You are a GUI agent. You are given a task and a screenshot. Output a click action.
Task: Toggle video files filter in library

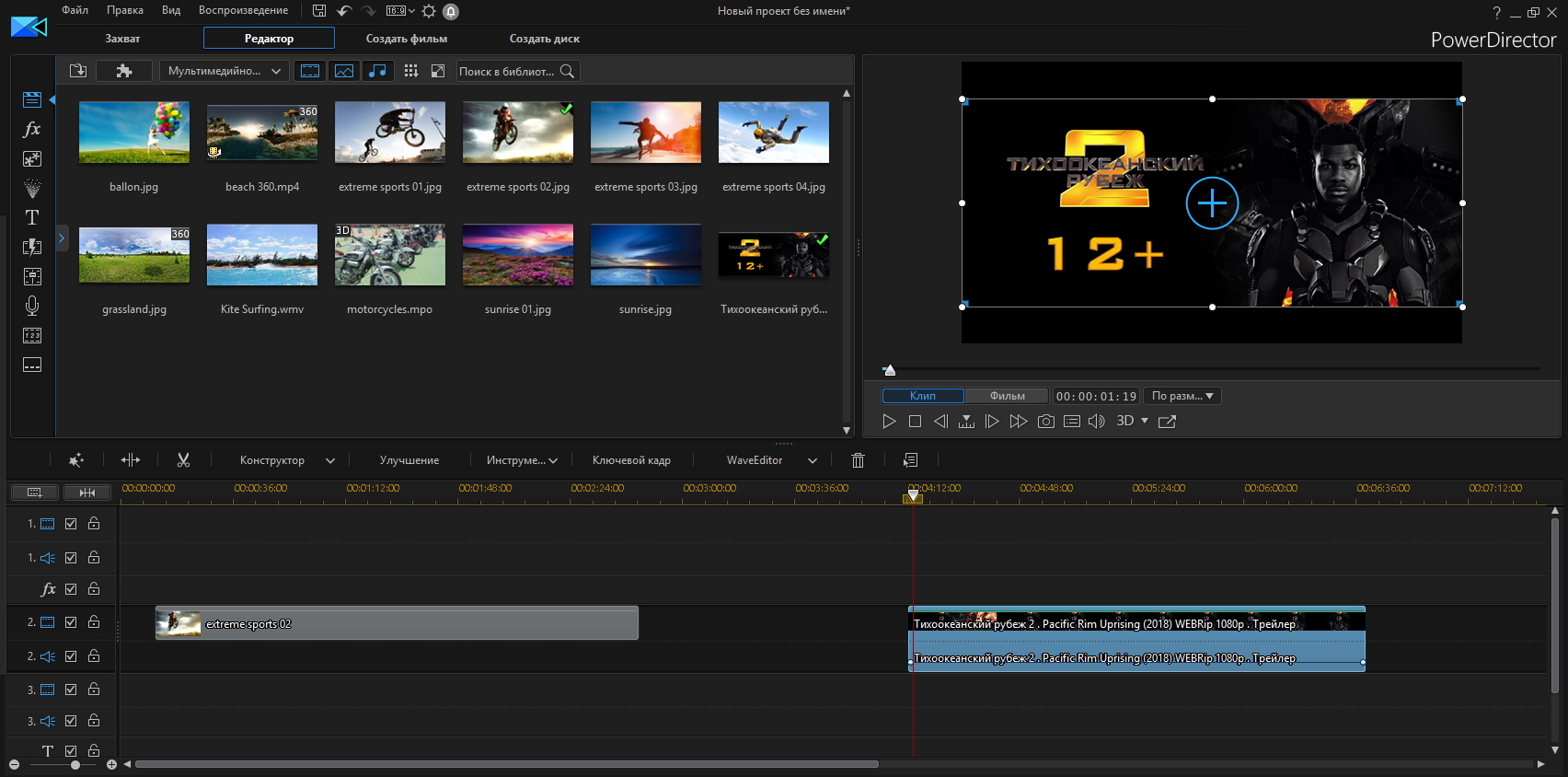pyautogui.click(x=311, y=71)
